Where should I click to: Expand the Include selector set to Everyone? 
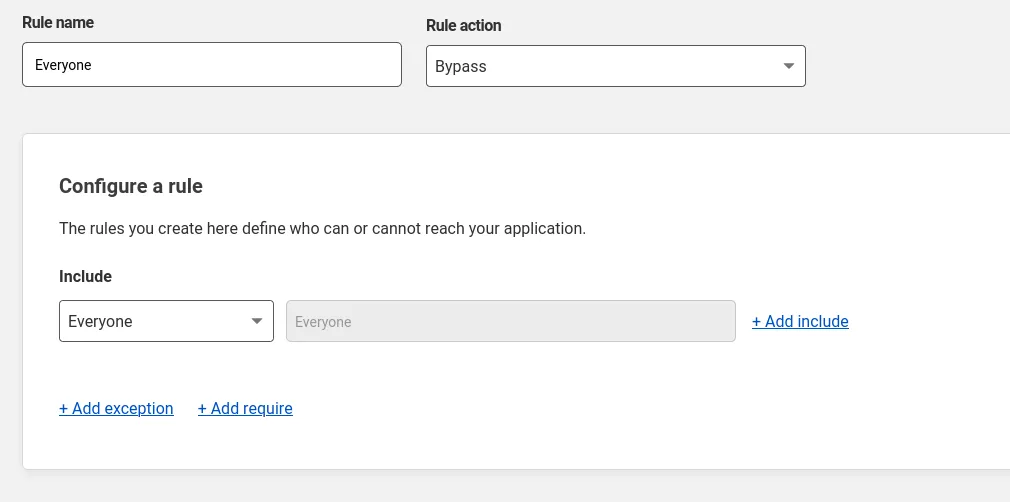click(x=166, y=321)
